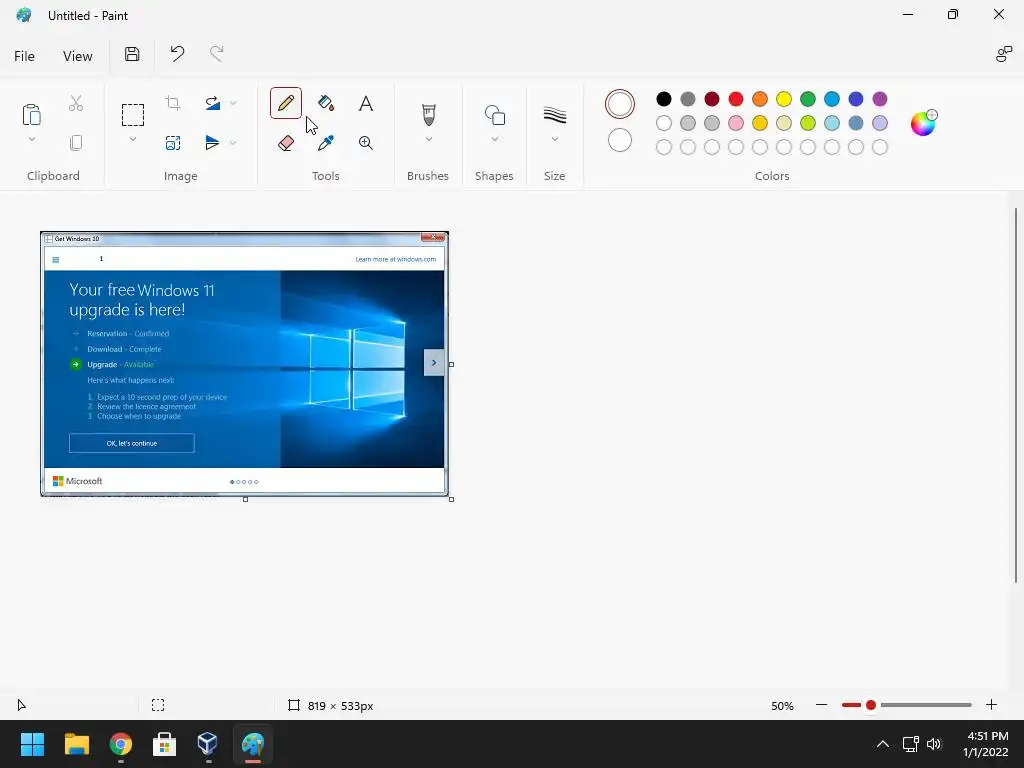Open the line Size icon
Screen dimensions: 1024x768
pos(554,115)
